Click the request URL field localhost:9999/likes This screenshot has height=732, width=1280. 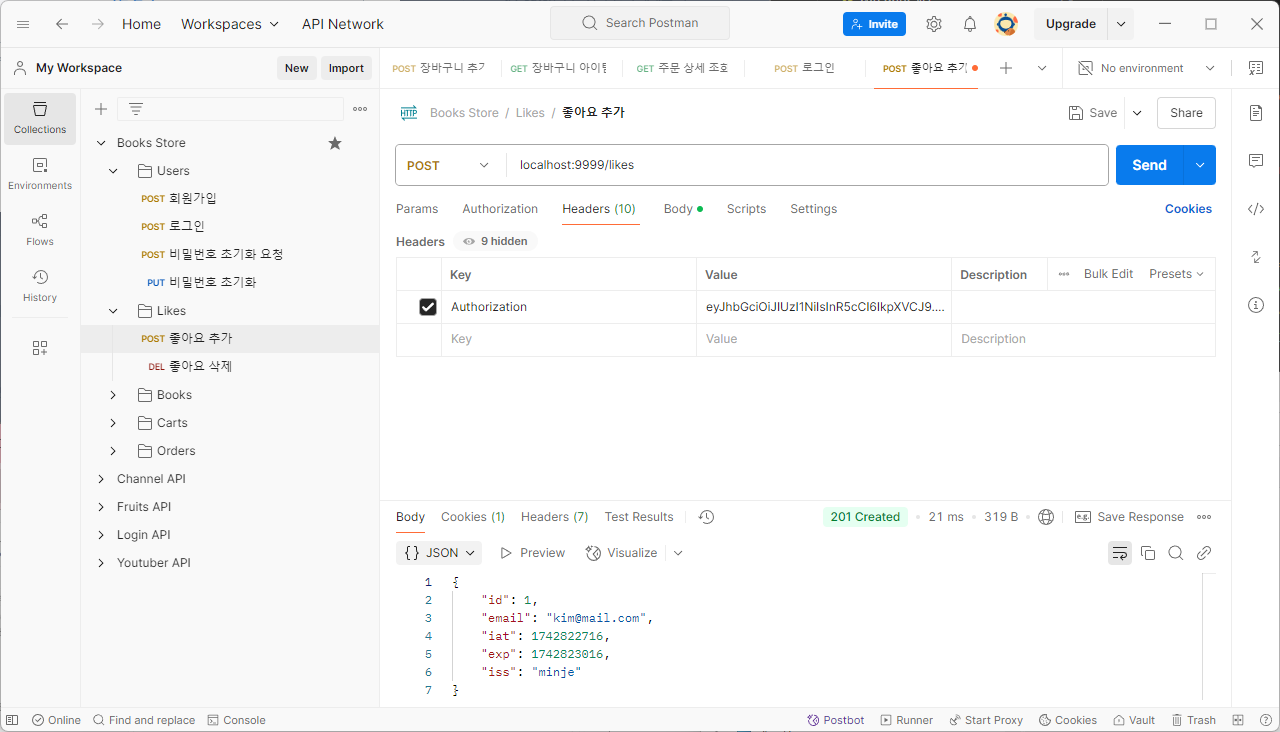click(808, 165)
